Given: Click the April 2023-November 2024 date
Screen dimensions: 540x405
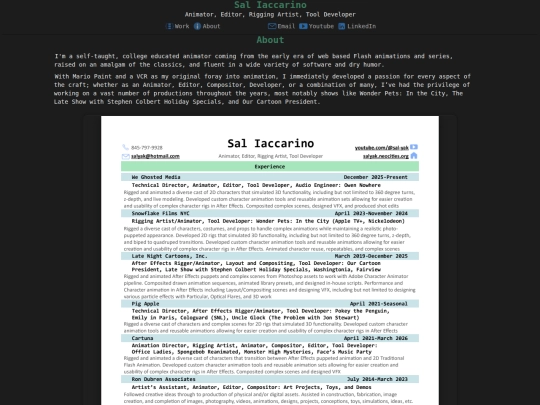Looking at the screenshot, I should pyautogui.click(x=371, y=214).
